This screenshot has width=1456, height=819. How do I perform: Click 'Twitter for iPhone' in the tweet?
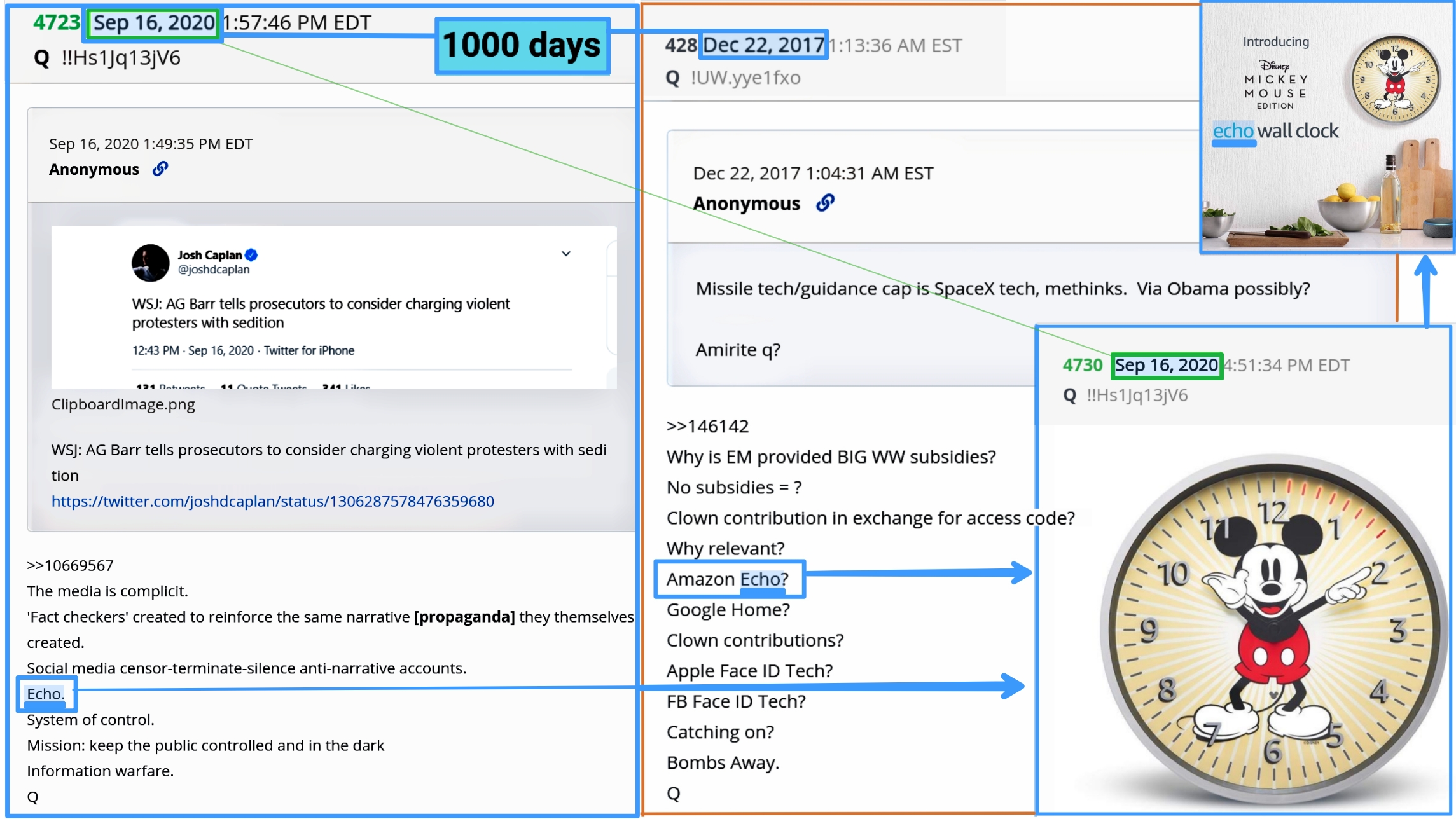tap(309, 350)
